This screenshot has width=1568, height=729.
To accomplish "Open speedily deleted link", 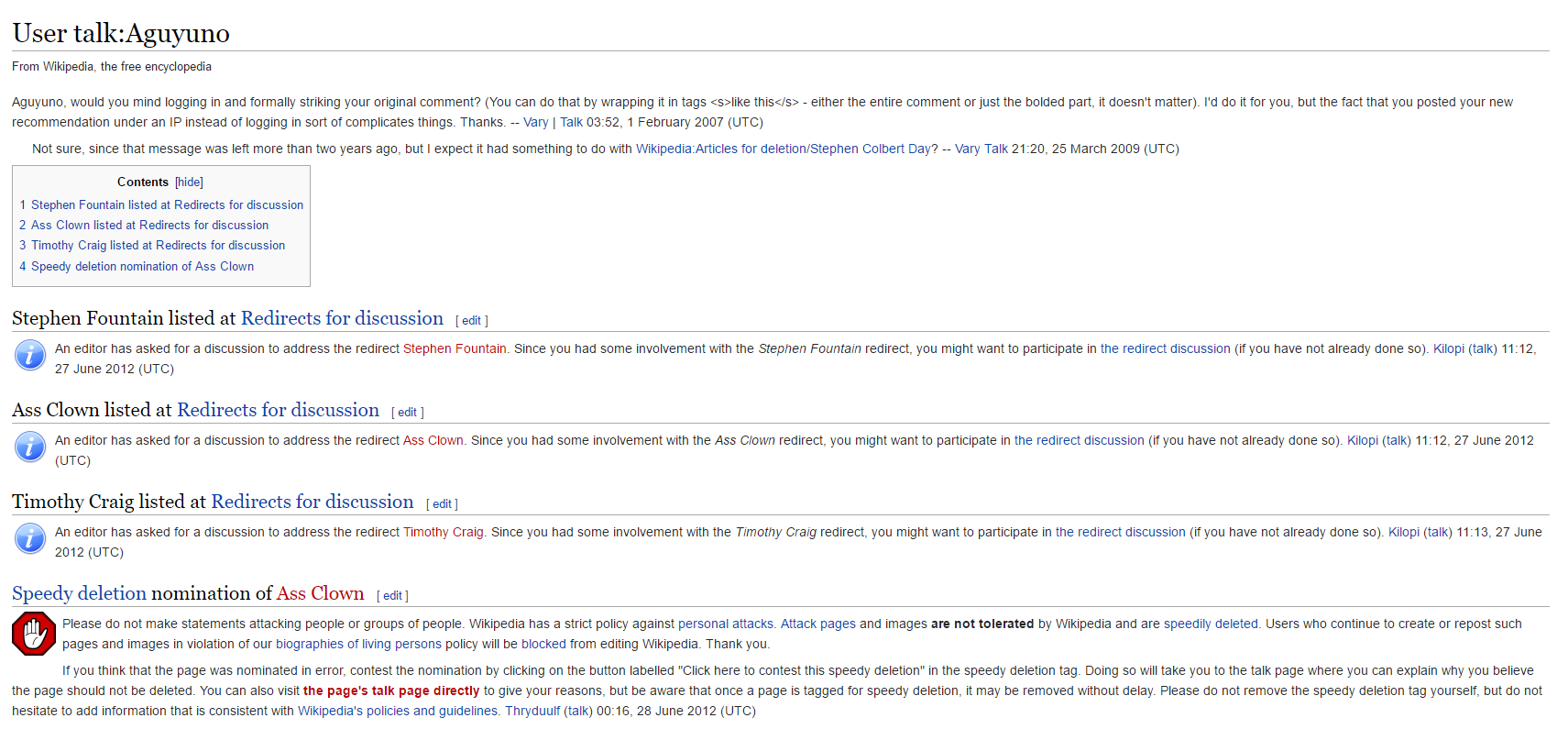I will (x=1211, y=624).
